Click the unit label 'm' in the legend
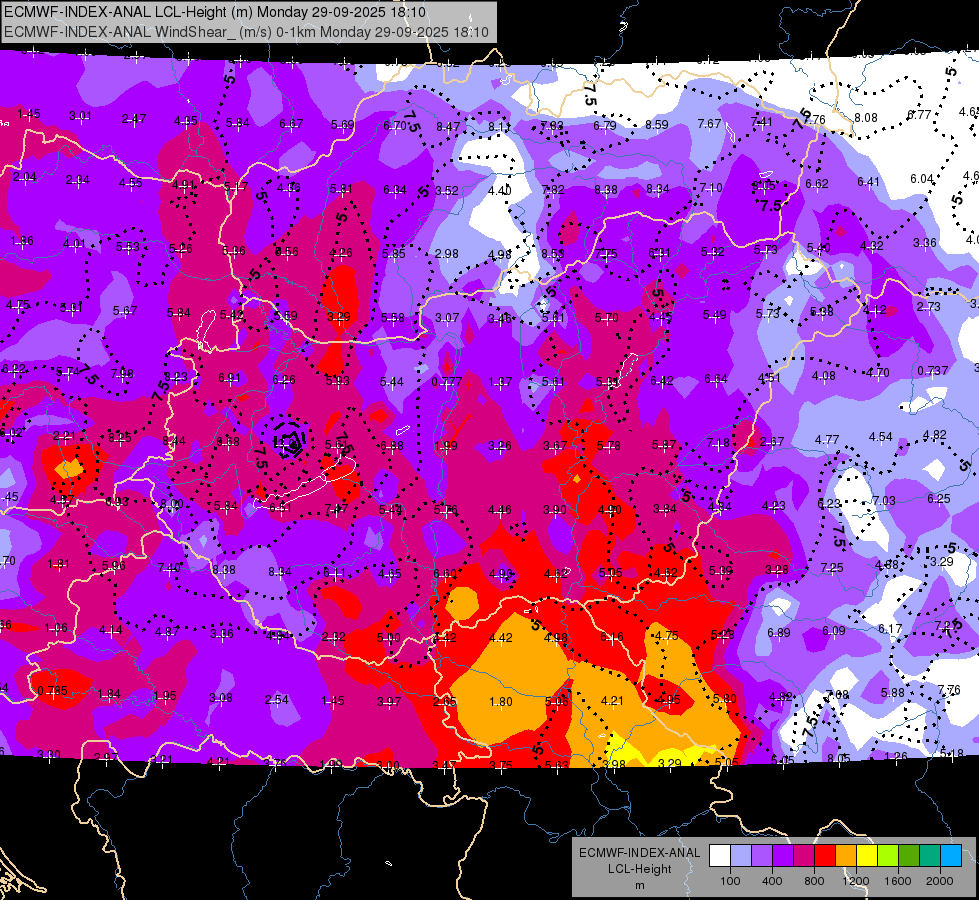The image size is (979, 900). [x=639, y=885]
